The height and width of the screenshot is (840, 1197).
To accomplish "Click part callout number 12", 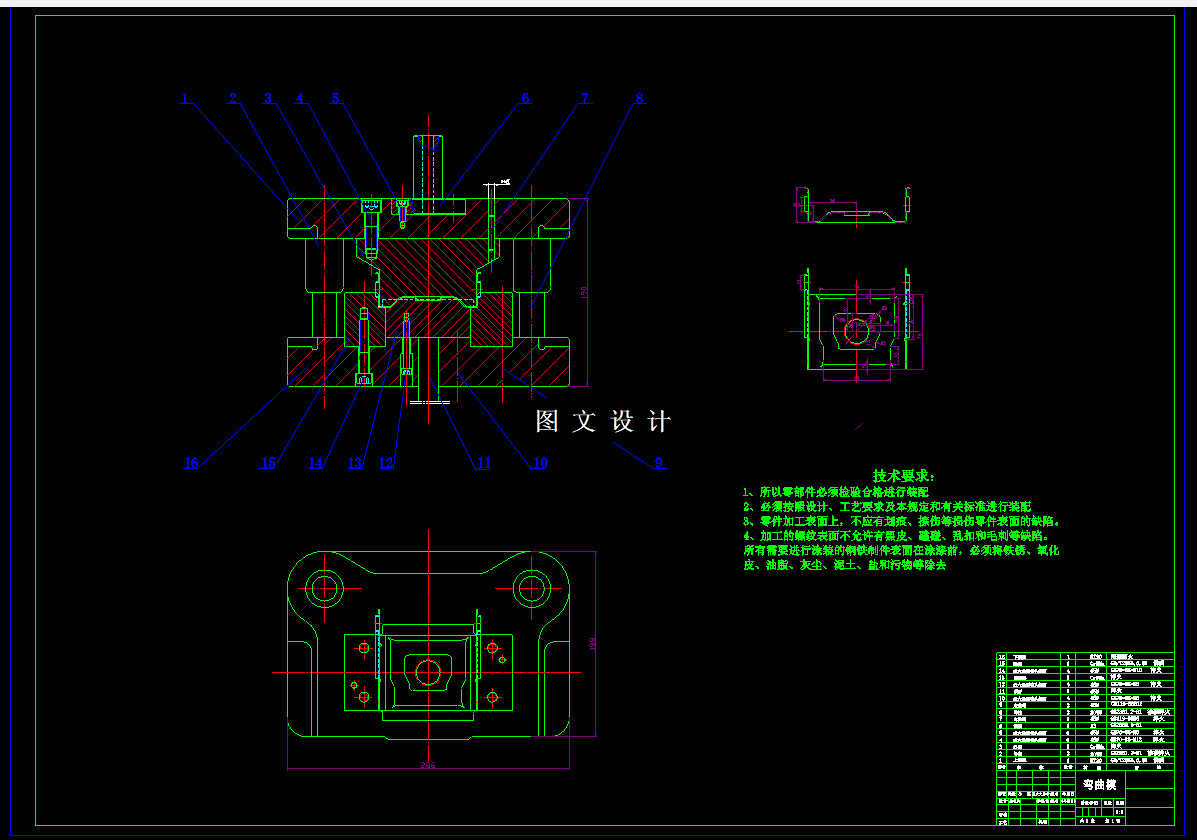I will click(386, 463).
